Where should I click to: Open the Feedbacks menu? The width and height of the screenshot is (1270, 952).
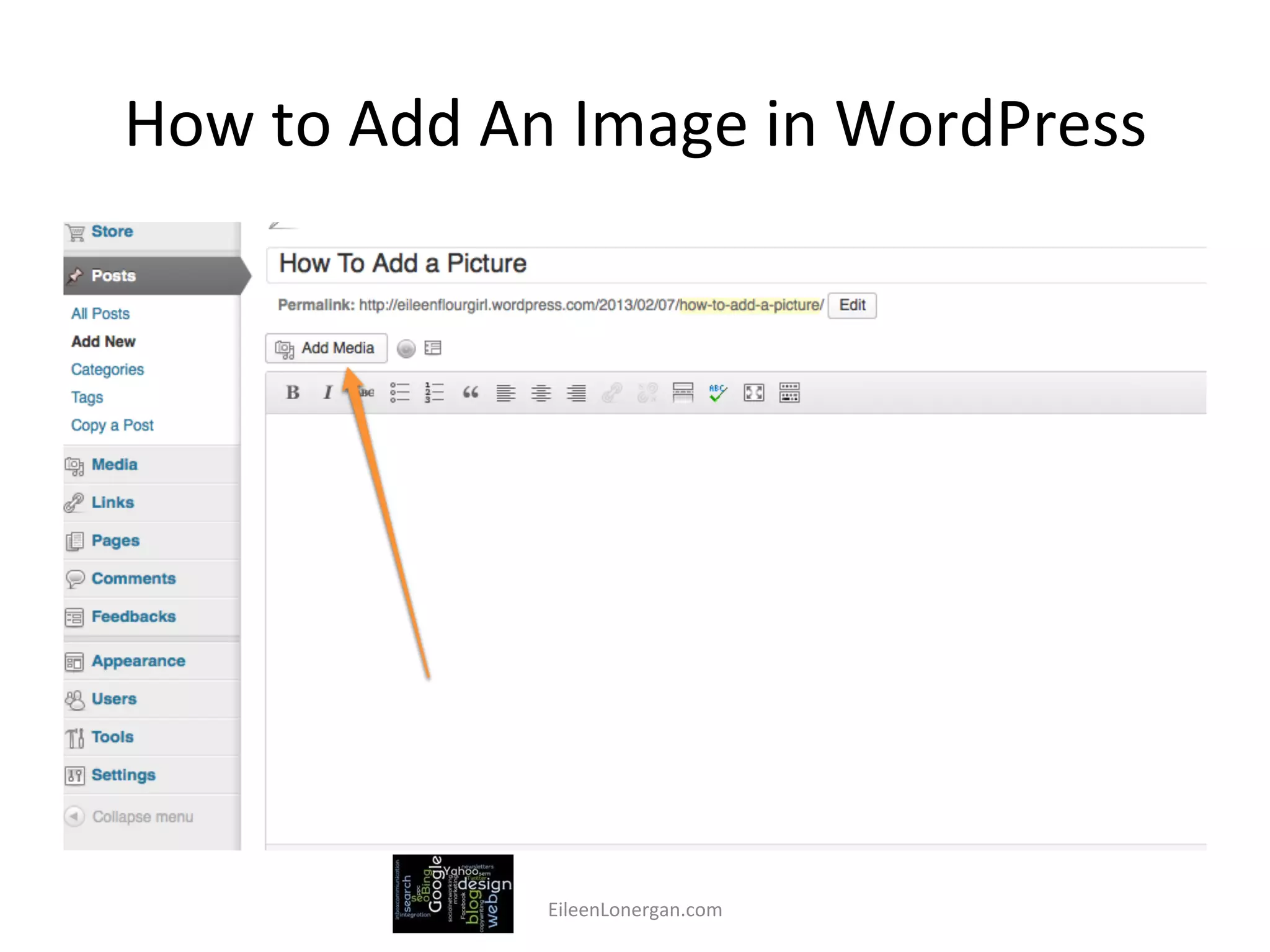click(152, 617)
